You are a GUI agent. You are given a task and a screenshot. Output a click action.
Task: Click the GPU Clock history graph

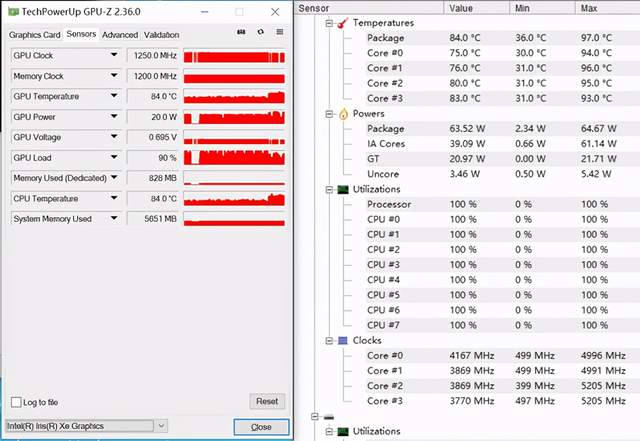coord(234,56)
